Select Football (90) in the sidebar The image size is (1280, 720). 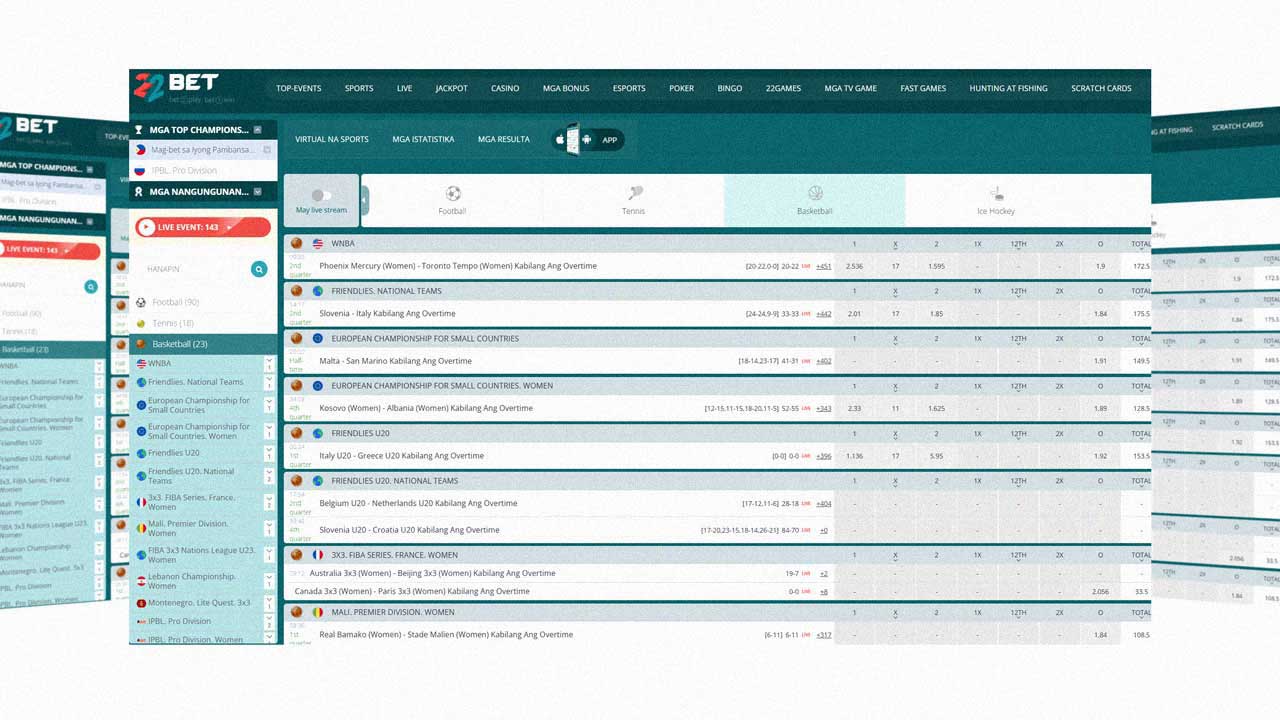point(175,302)
